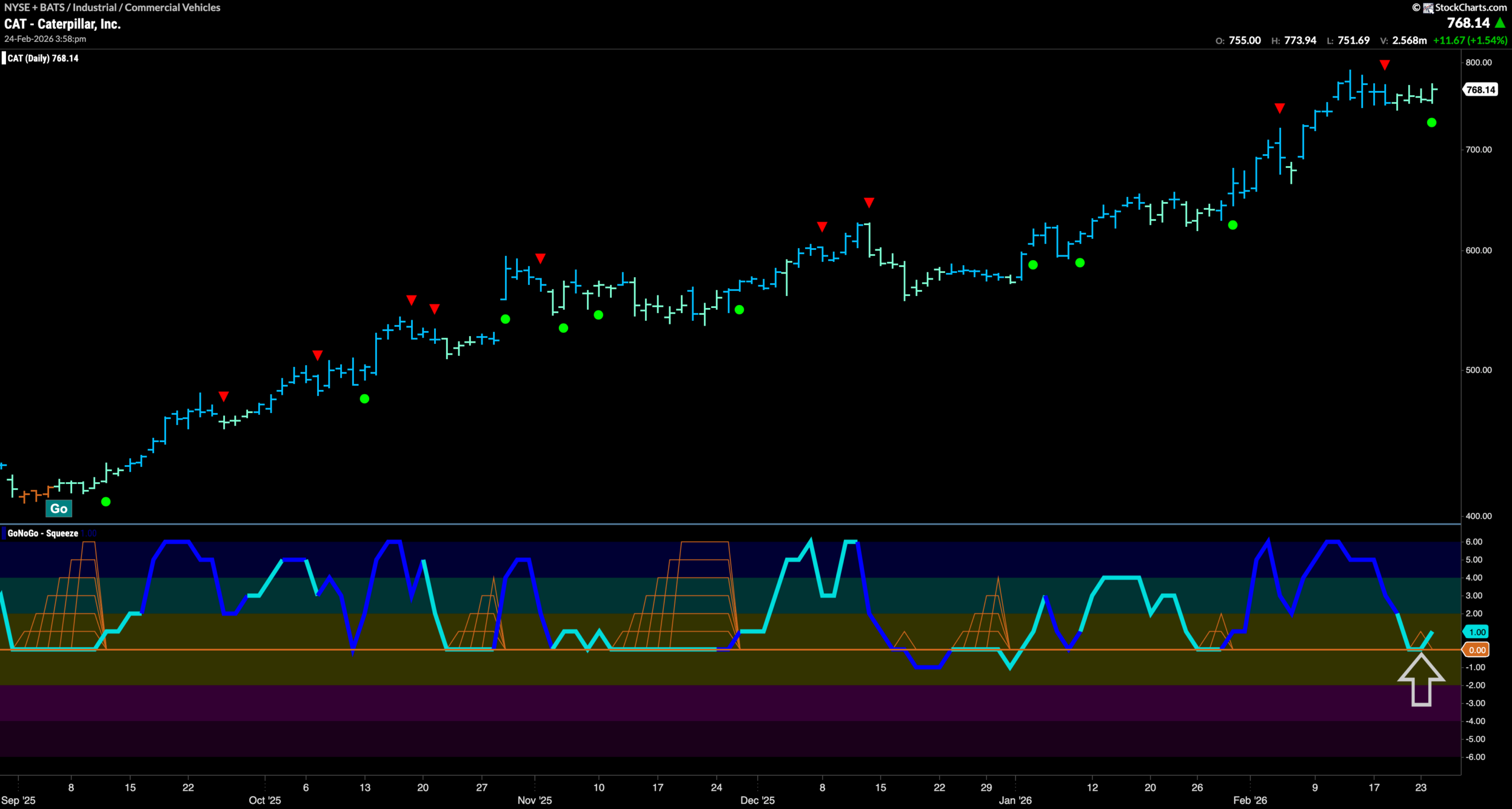Click the green dot marker near January 29
This screenshot has height=809, width=1512.
[1233, 225]
